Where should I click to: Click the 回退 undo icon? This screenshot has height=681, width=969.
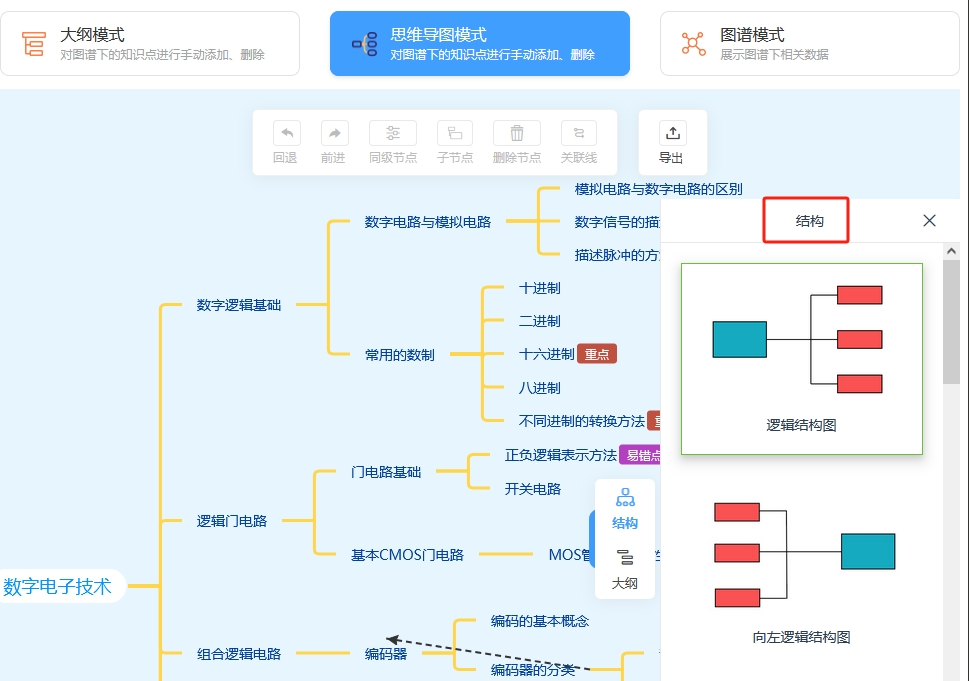(285, 134)
